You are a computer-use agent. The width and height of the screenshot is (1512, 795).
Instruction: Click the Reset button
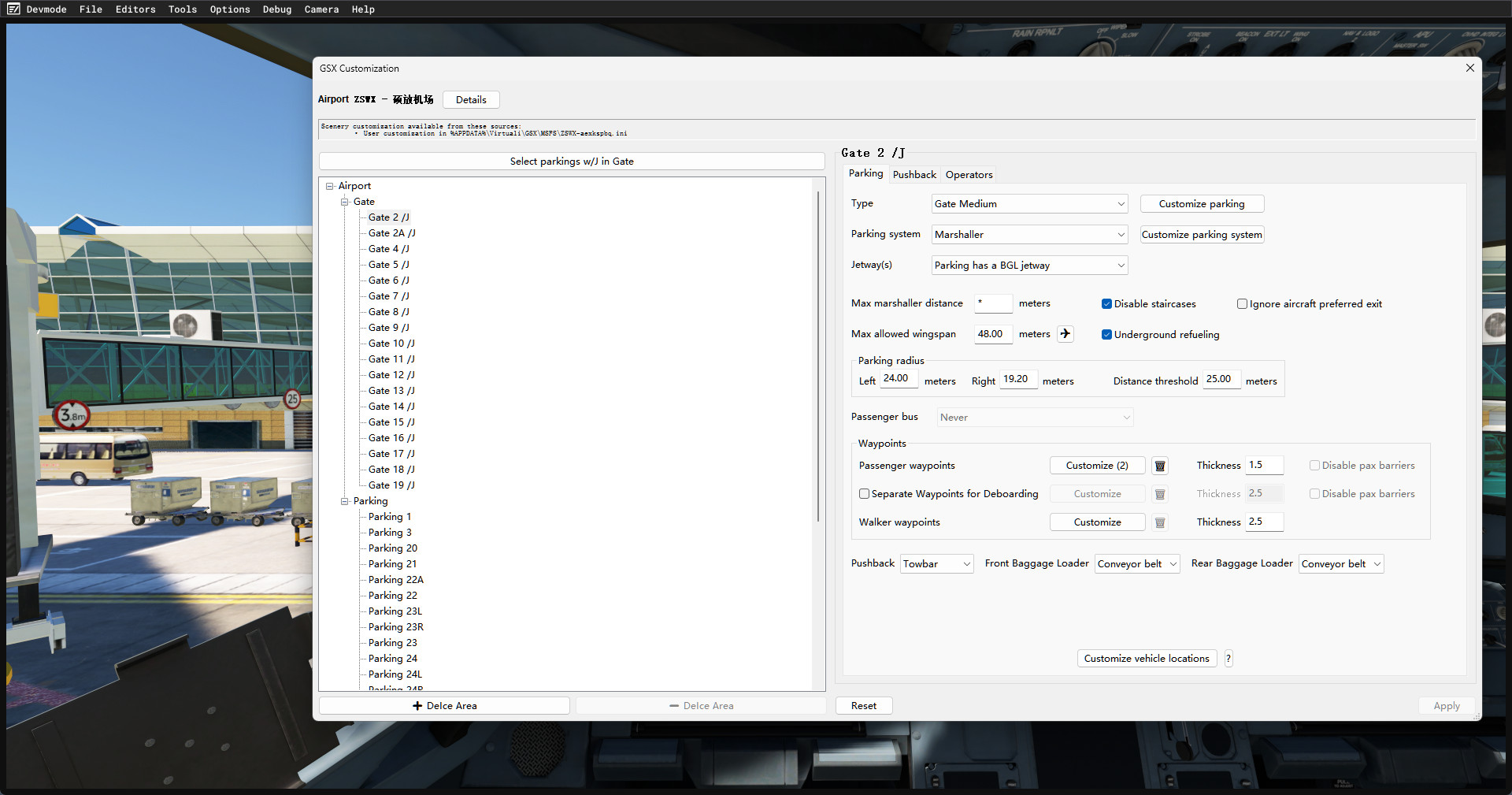coord(864,706)
